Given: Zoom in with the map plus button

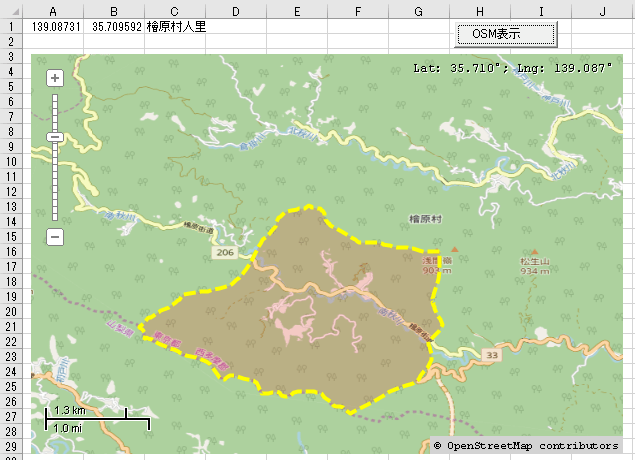Looking at the screenshot, I should [x=55, y=78].
